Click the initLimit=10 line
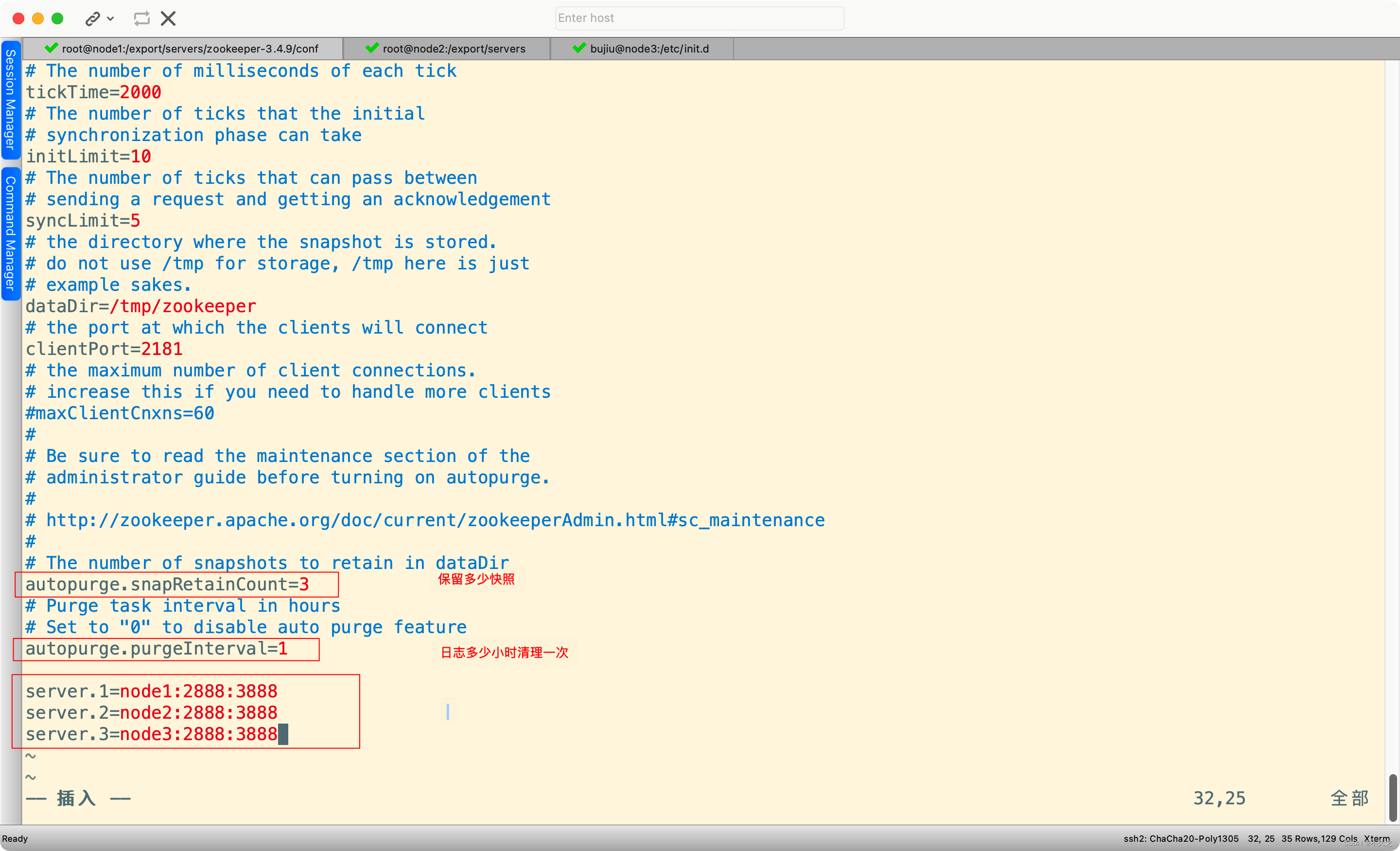The height and width of the screenshot is (851, 1400). pos(88,156)
